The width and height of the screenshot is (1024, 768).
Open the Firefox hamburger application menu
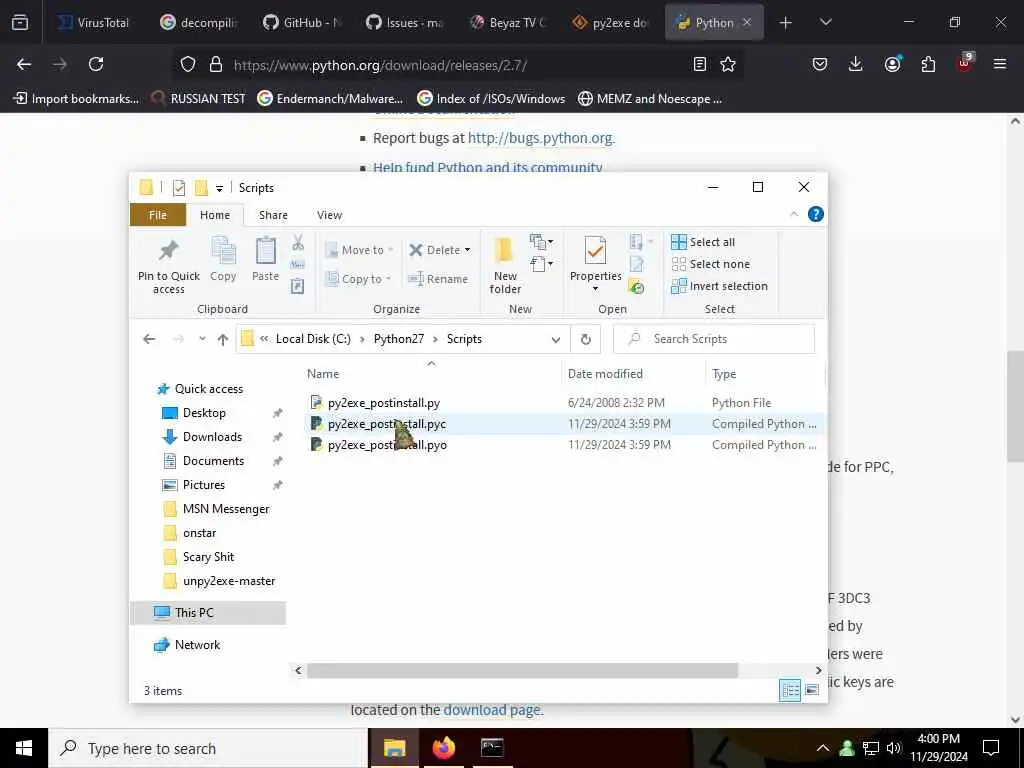point(1000,64)
